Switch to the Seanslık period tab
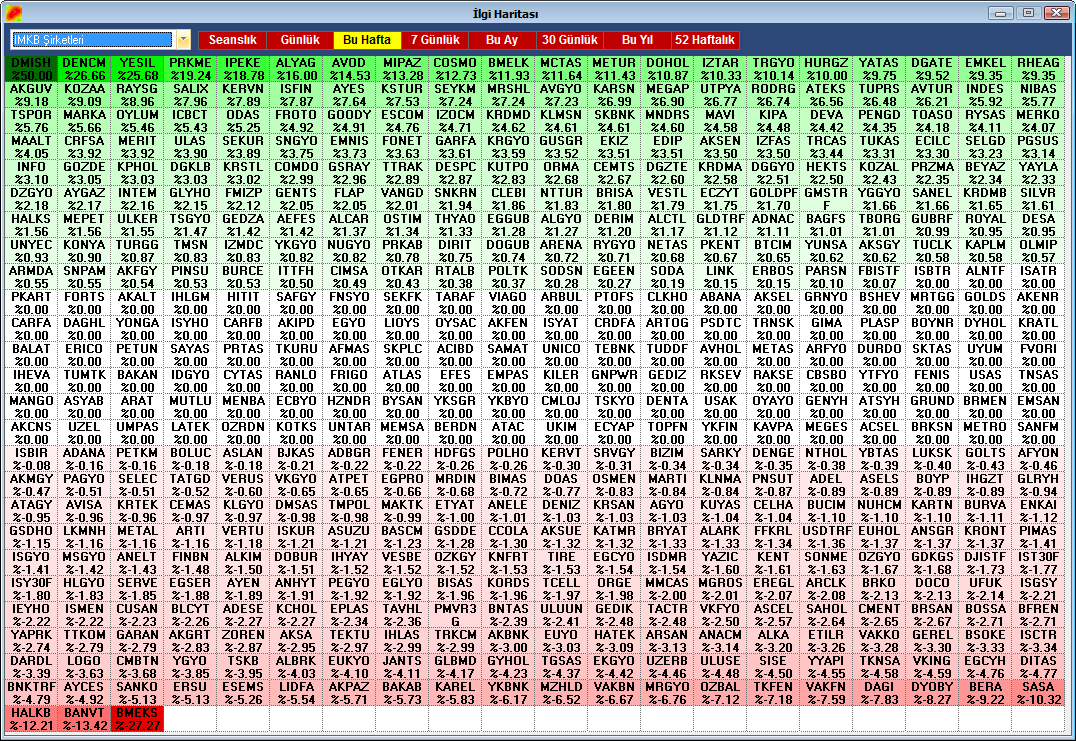The image size is (1076, 741). point(233,40)
